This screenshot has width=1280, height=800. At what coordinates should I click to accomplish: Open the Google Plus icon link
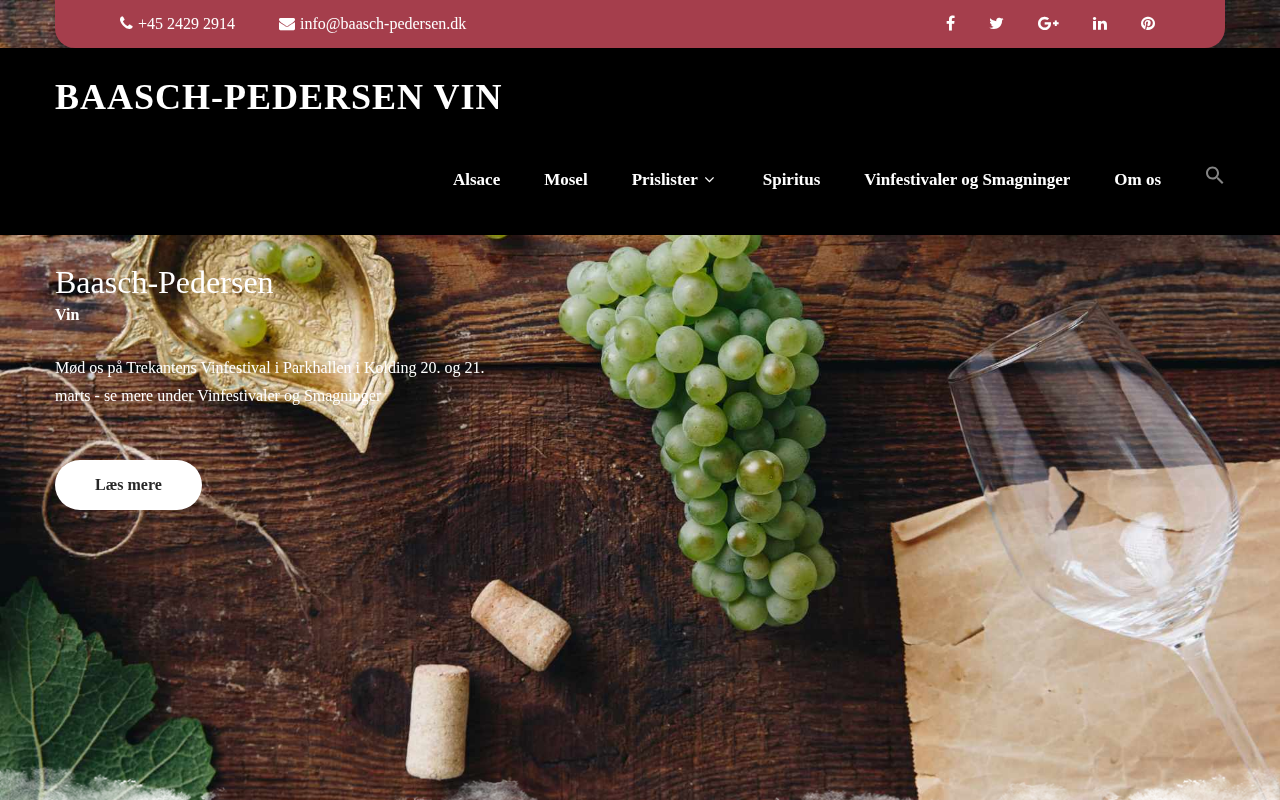point(1048,24)
